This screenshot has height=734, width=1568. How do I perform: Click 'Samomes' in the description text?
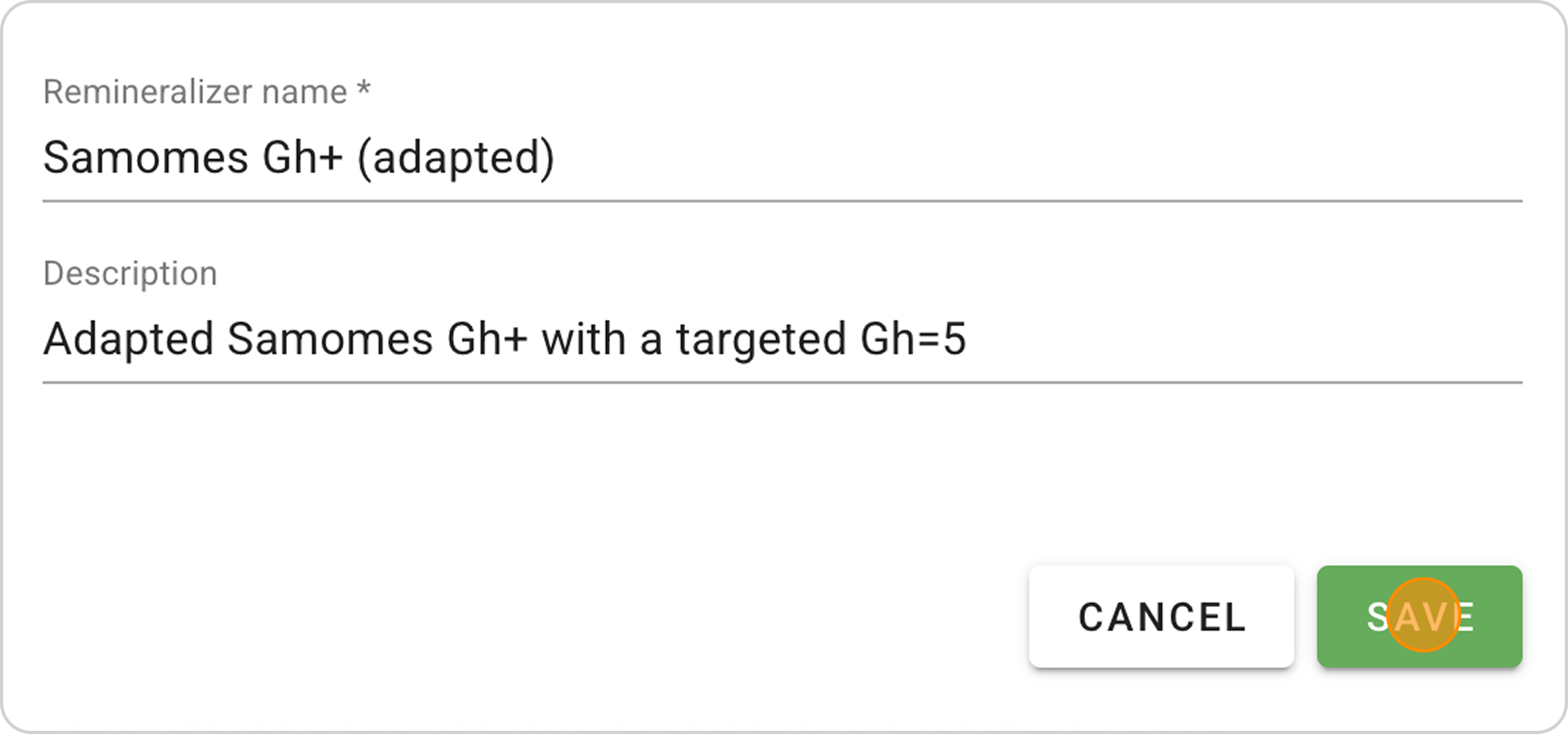click(330, 339)
